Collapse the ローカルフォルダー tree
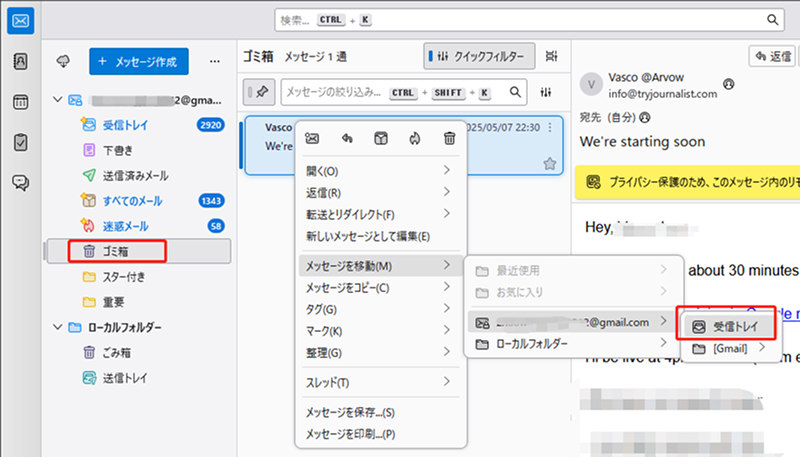Viewport: 800px width, 457px height. pos(58,327)
